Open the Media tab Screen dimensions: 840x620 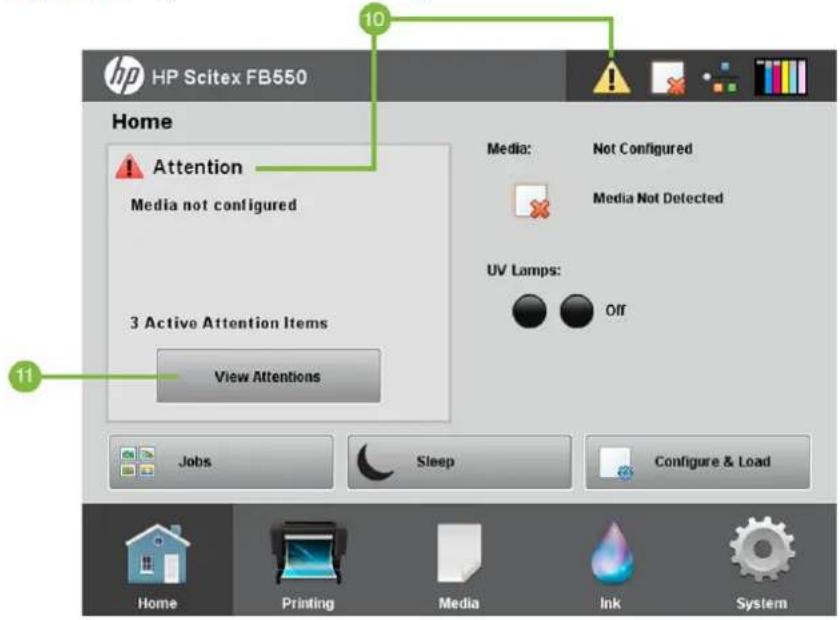click(x=459, y=561)
